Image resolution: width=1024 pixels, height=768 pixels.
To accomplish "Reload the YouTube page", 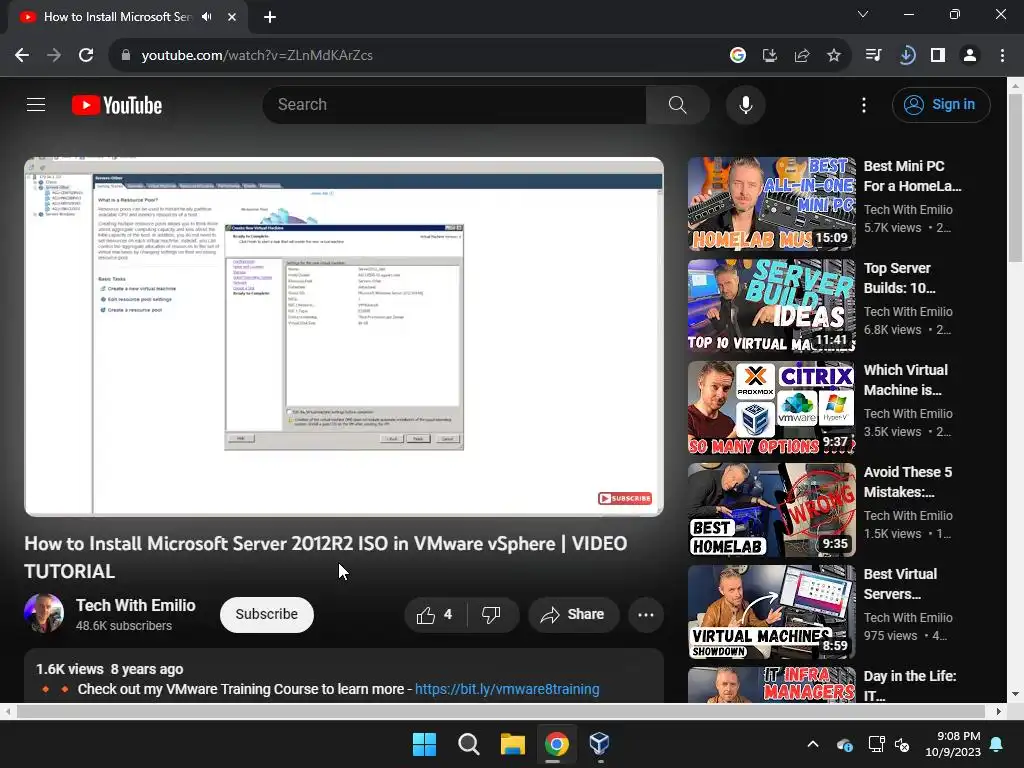I will click(86, 55).
